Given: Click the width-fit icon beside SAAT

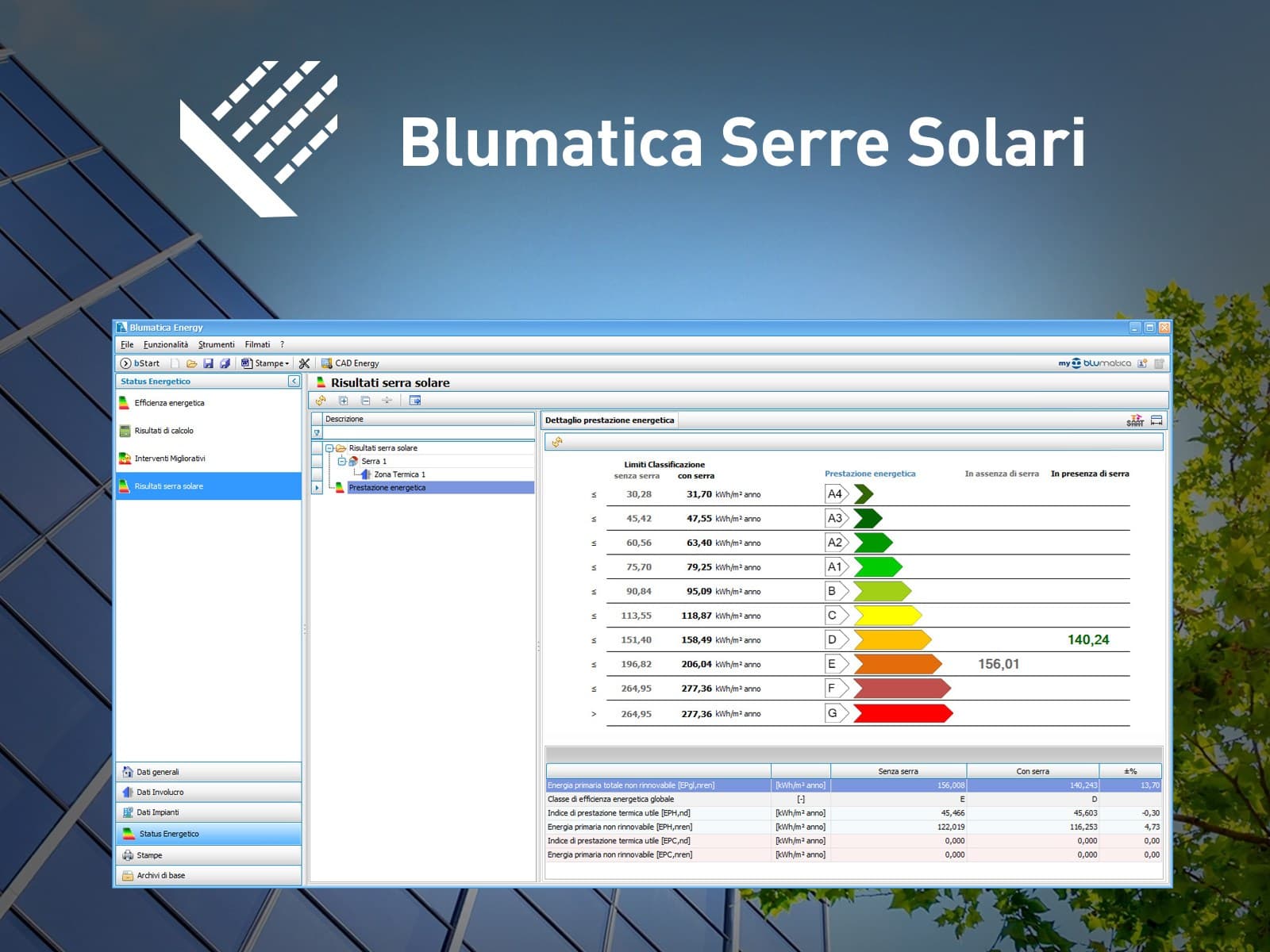Looking at the screenshot, I should [1156, 420].
